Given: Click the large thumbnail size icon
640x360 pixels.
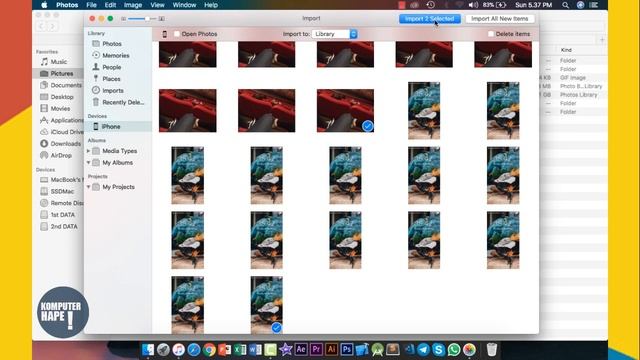Looking at the screenshot, I should coord(162,19).
